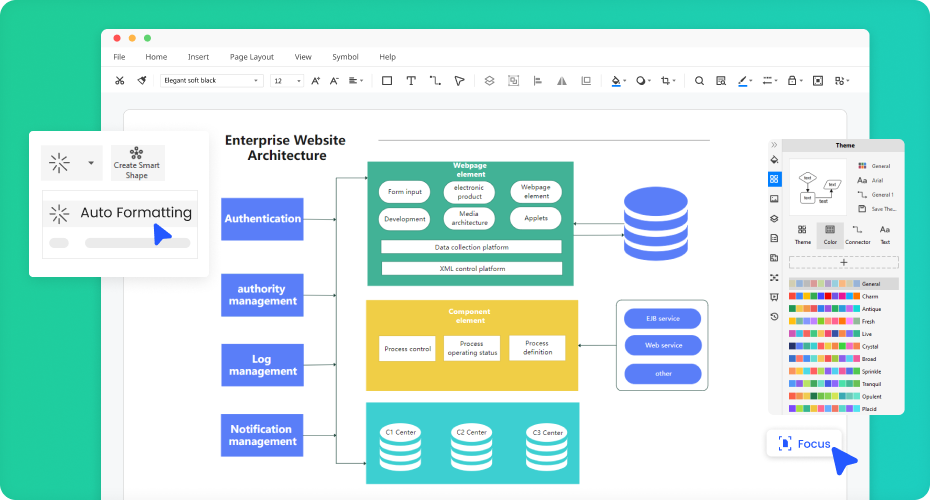Viewport: 930px width, 500px height.
Task: Select the Text tool in toolbar
Action: pos(411,81)
